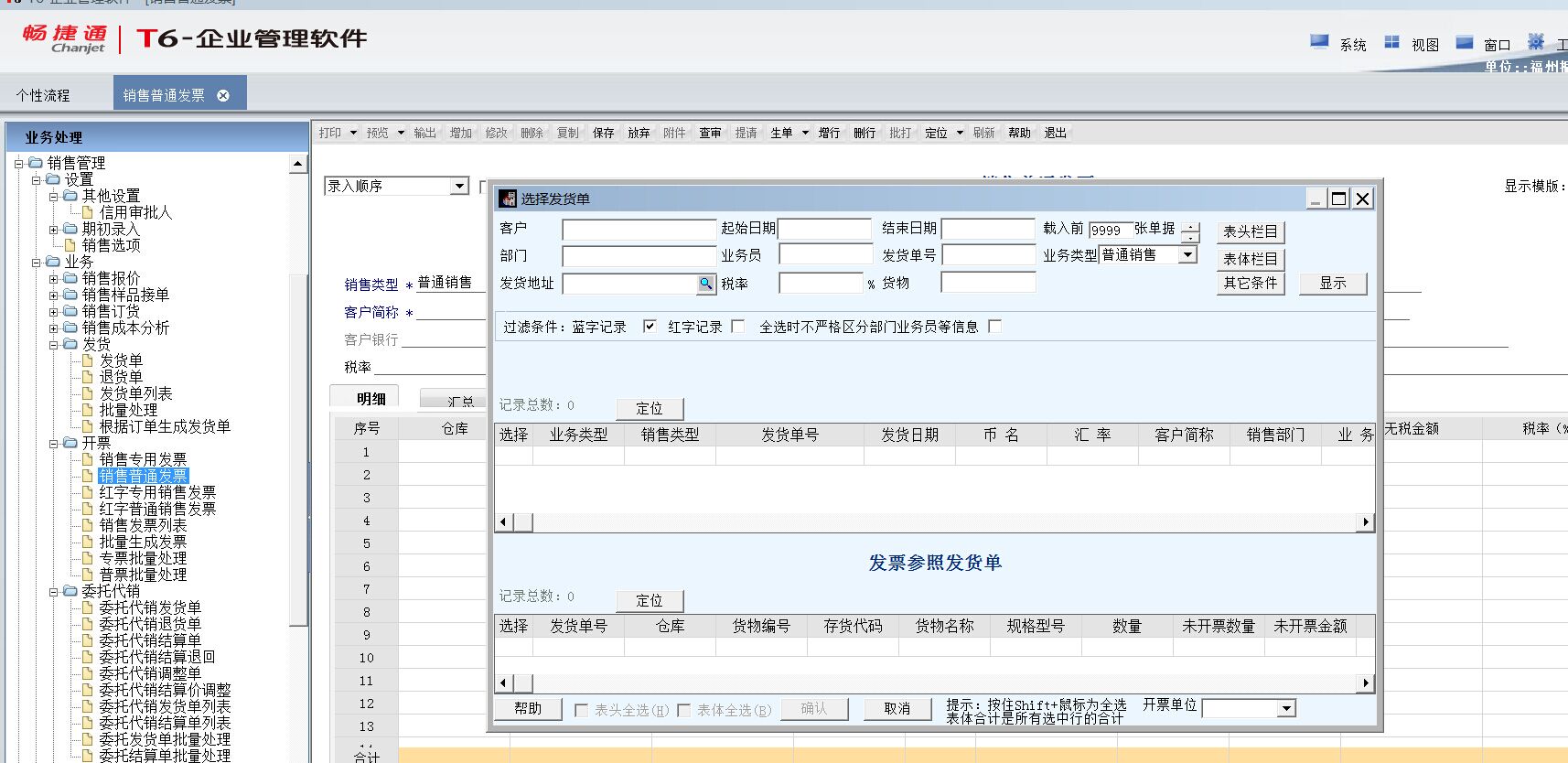Viewport: 1568px width, 763px height.
Task: Click the scroll-up arrow of the navigation tree
Action: pyautogui.click(x=298, y=165)
